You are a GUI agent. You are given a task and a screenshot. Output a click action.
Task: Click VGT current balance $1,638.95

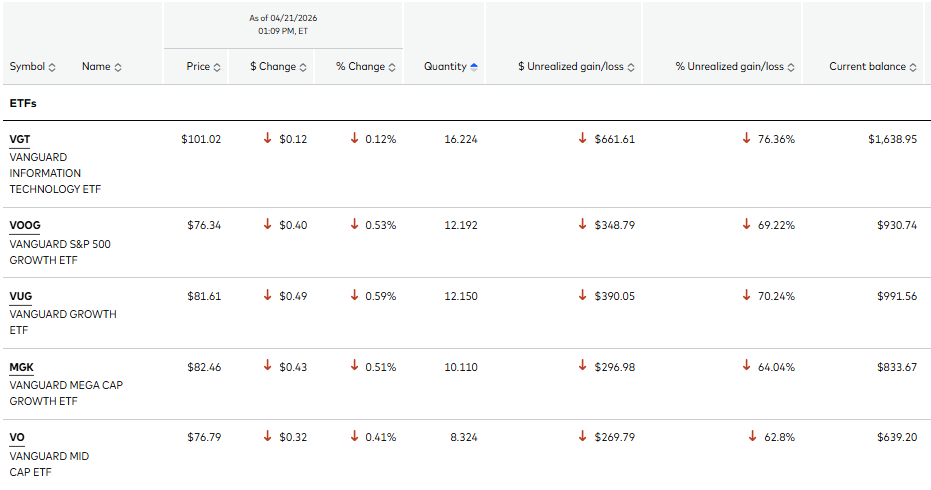tap(892, 139)
